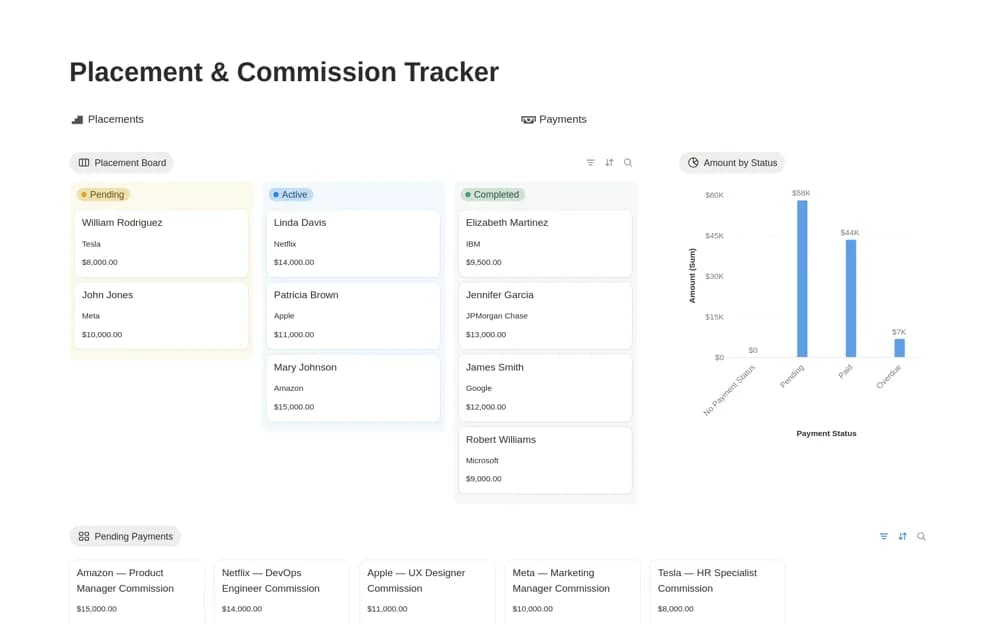
Task: Click the No Payment Status axis label
Action: tap(730, 390)
